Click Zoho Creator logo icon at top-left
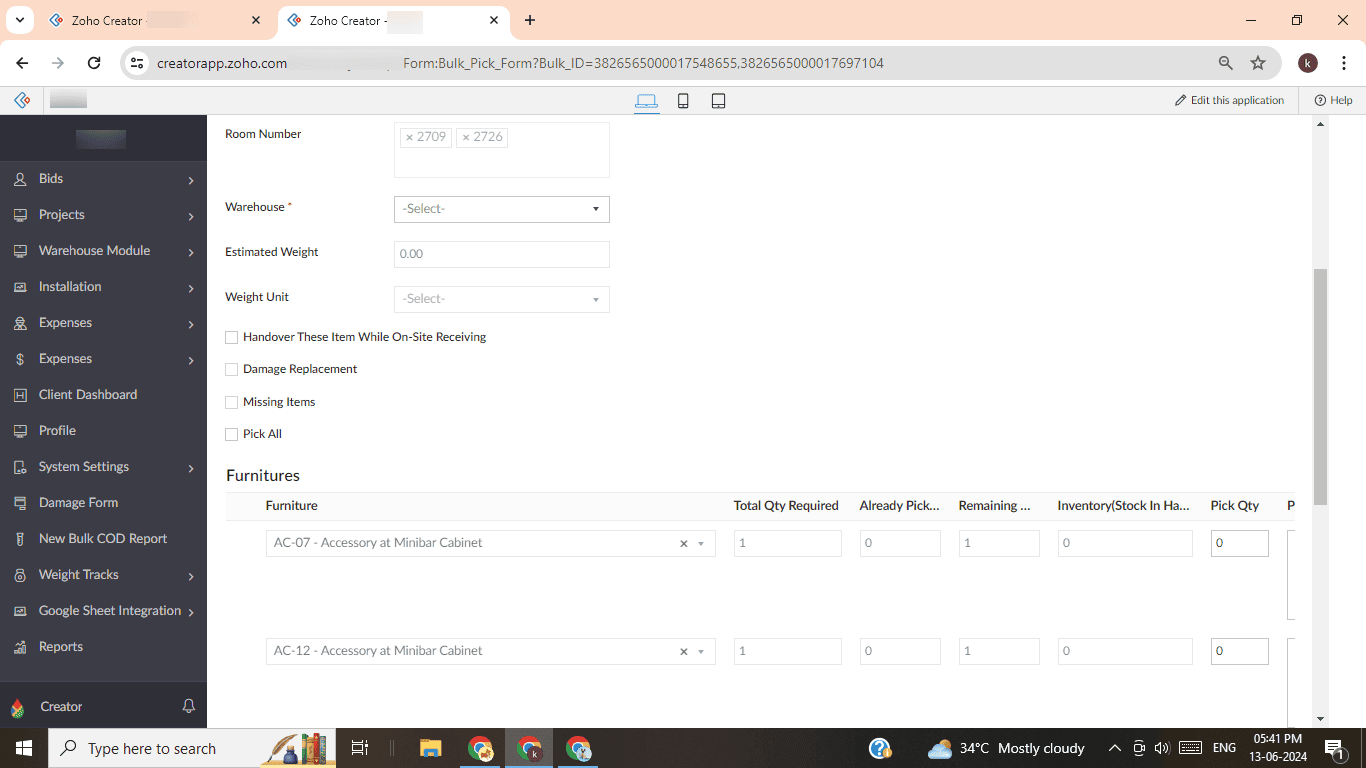This screenshot has height=768, width=1366. click(x=22, y=100)
